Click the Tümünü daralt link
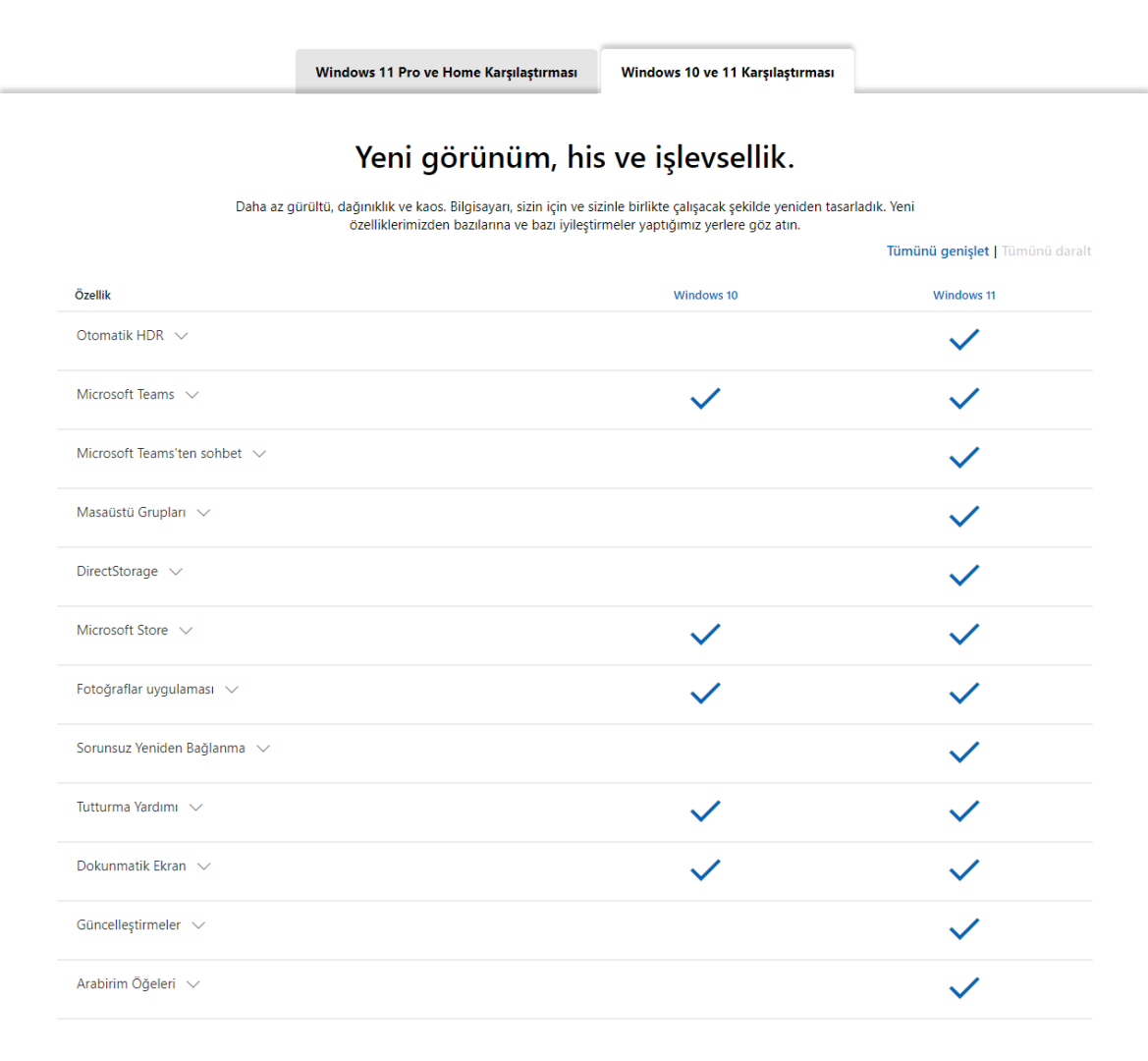The image size is (1148, 1061). coord(1046,251)
